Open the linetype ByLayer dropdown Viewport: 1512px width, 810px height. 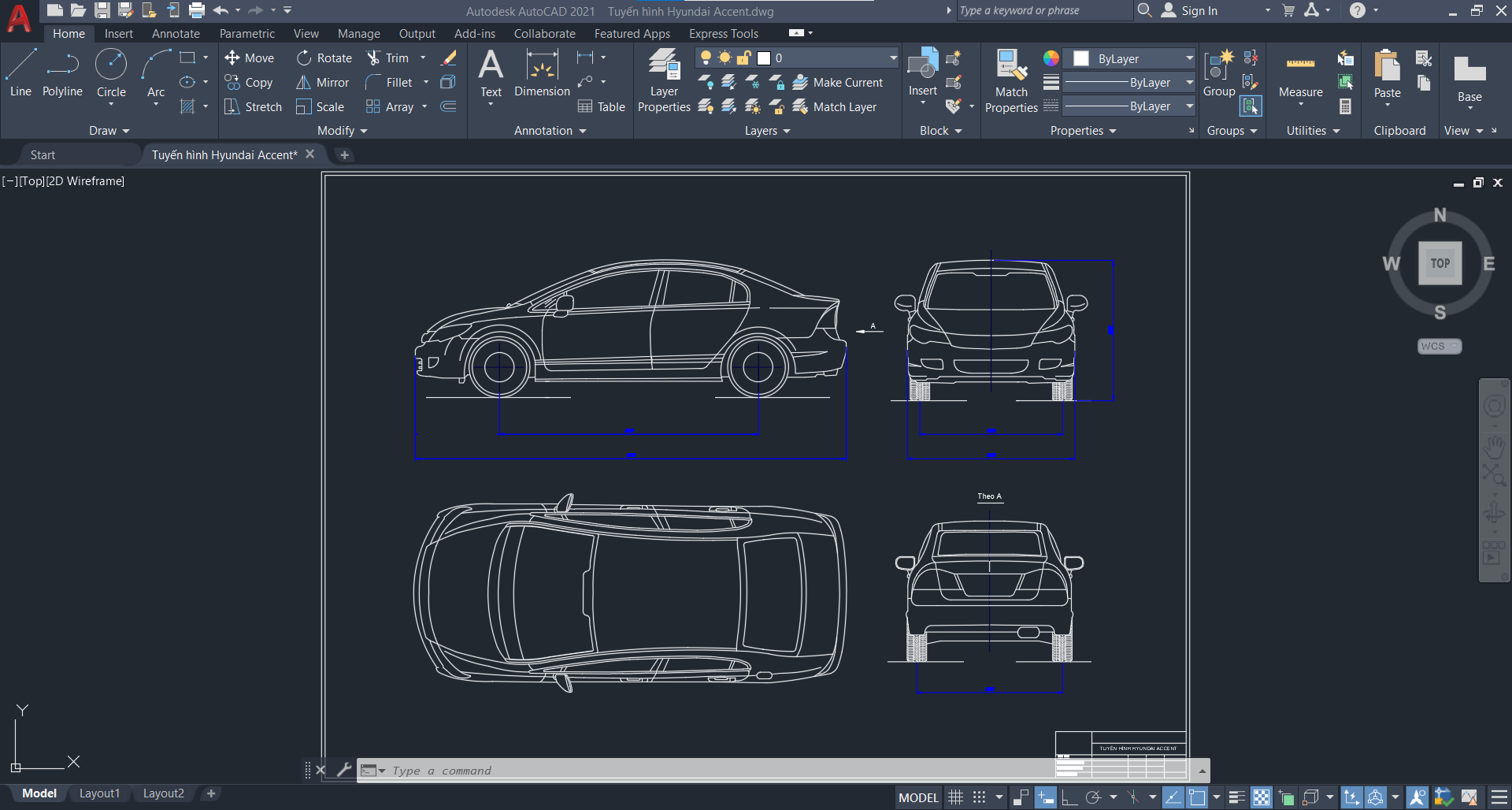(1189, 106)
